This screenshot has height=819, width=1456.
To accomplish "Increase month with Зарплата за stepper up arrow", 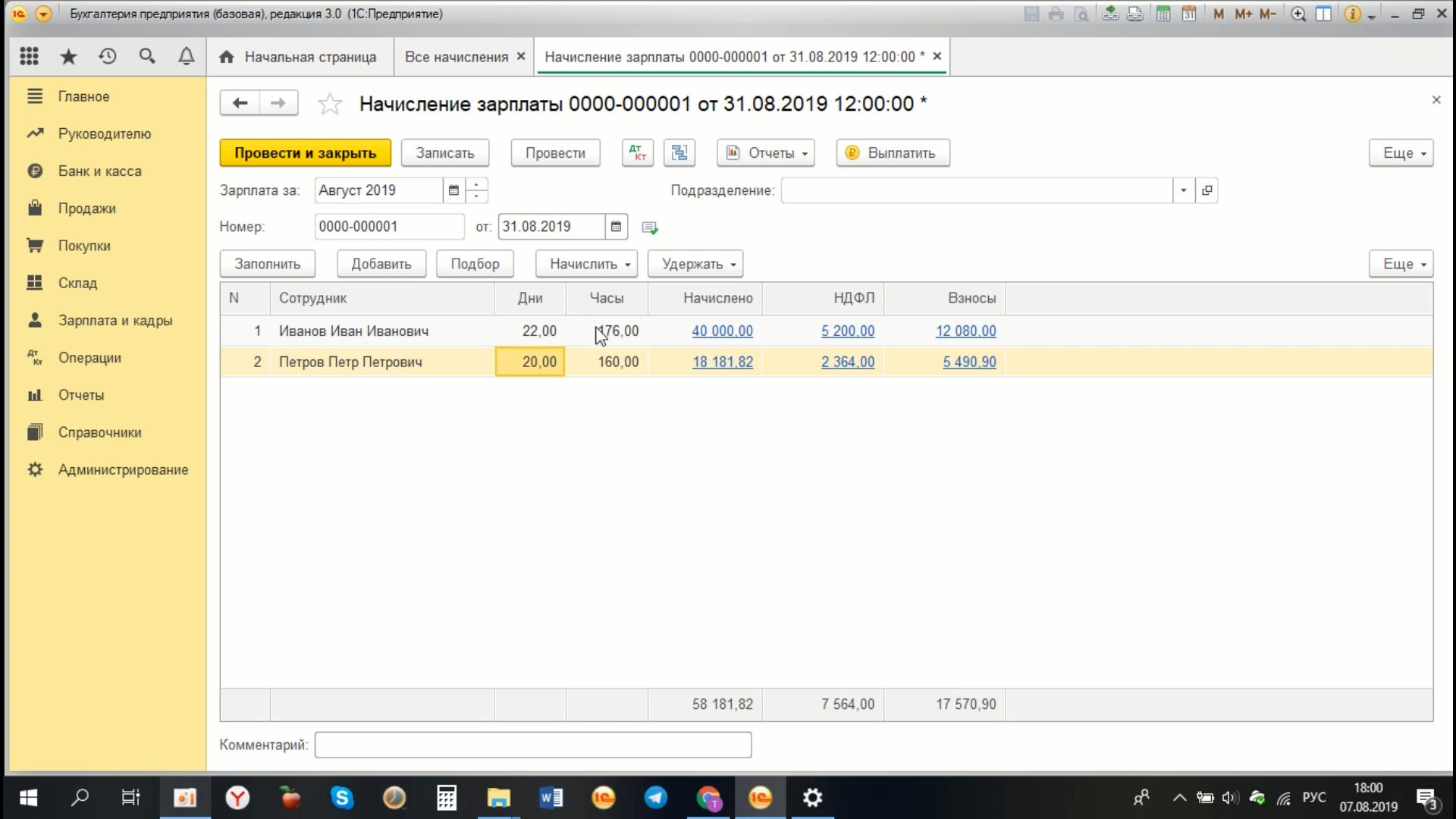I will tap(477, 184).
